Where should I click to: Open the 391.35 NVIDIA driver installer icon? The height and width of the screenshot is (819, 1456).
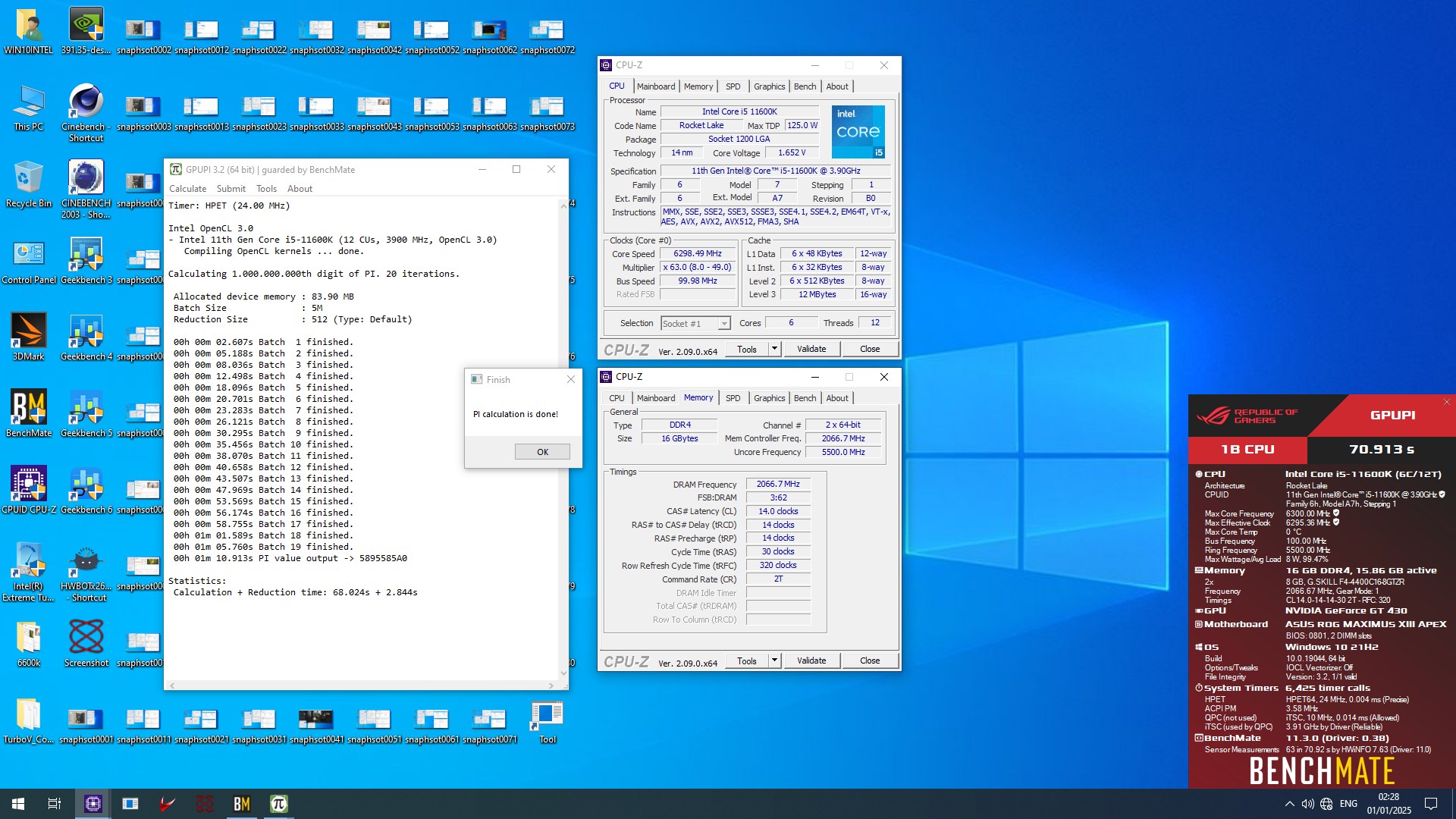tap(86, 32)
